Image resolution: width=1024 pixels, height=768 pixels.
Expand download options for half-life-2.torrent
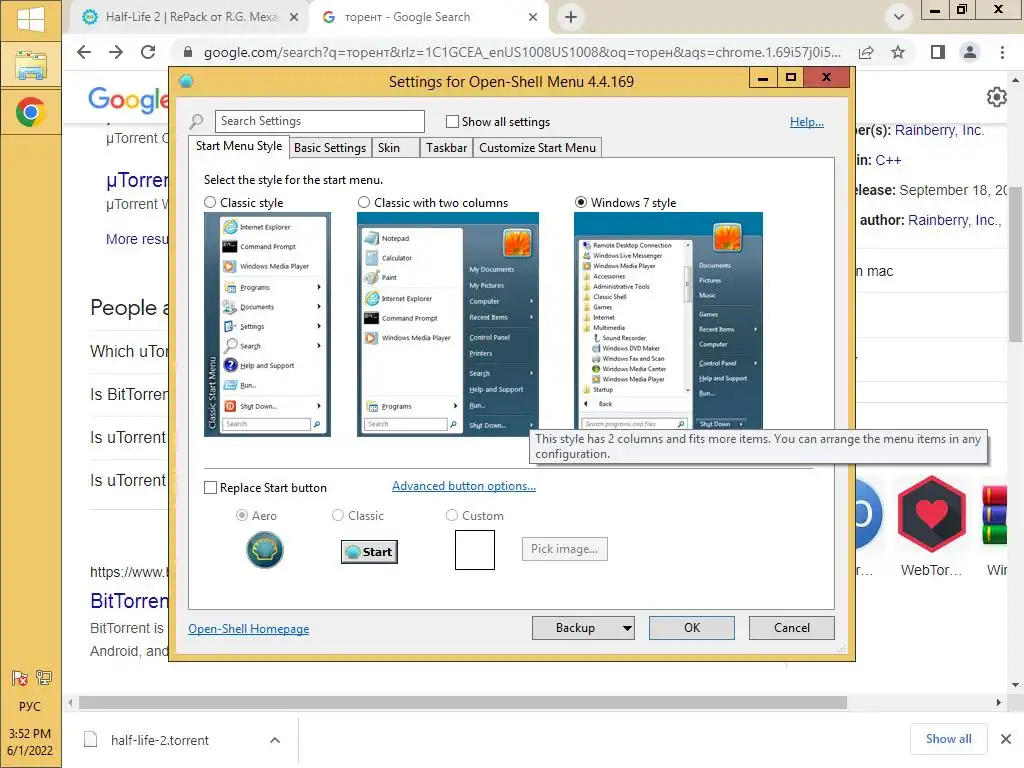(x=275, y=740)
